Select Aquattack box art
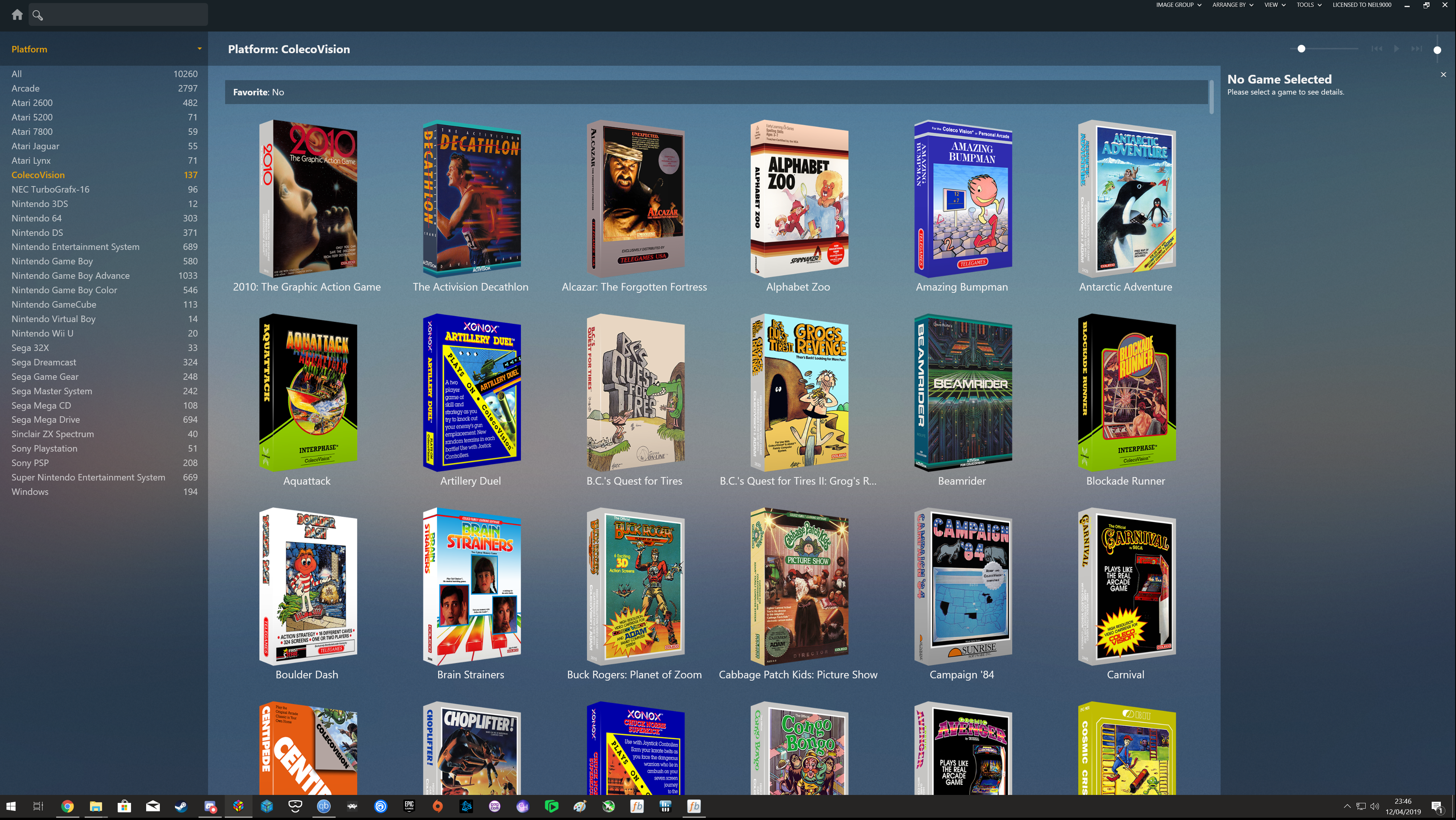 pos(308,392)
